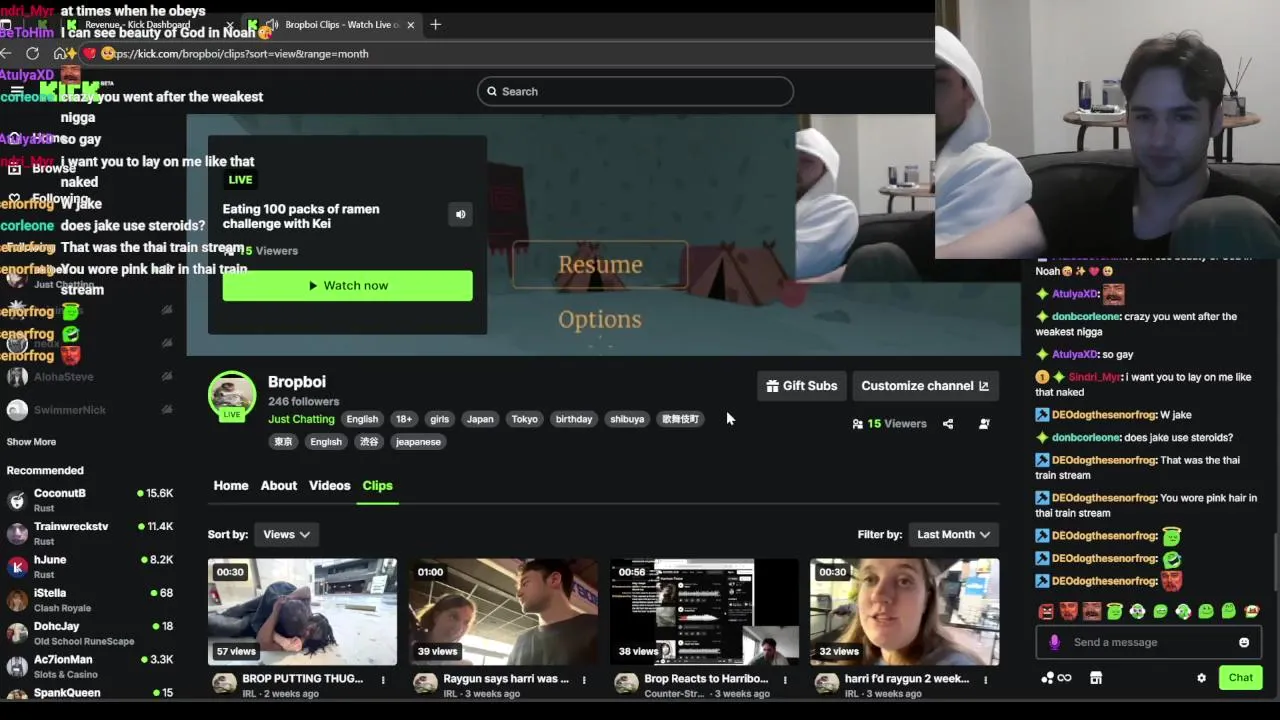Viewport: 1280px width, 720px height.
Task: Click the Japan tag chip
Action: (x=480, y=419)
